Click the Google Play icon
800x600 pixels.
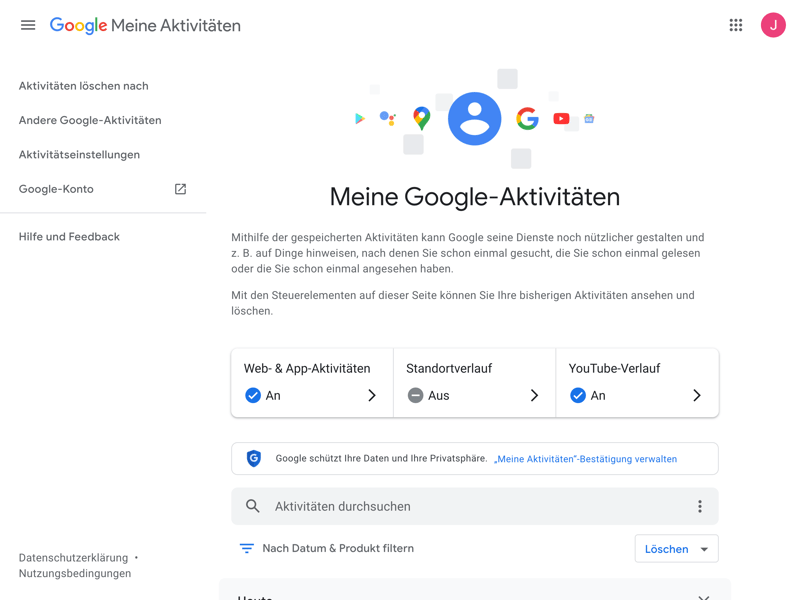pos(360,119)
